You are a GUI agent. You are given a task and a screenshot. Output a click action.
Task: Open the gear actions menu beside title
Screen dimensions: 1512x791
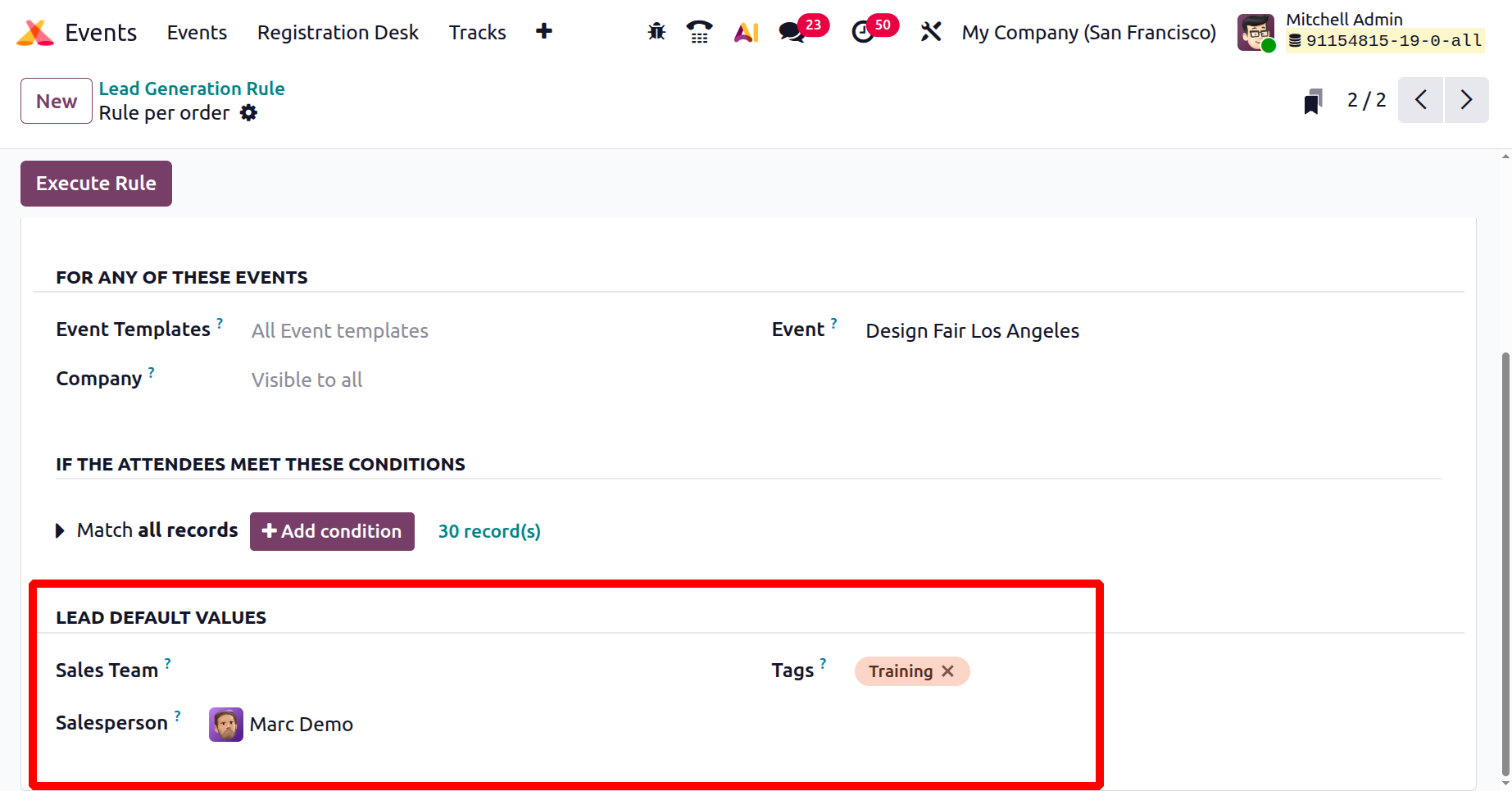click(248, 113)
